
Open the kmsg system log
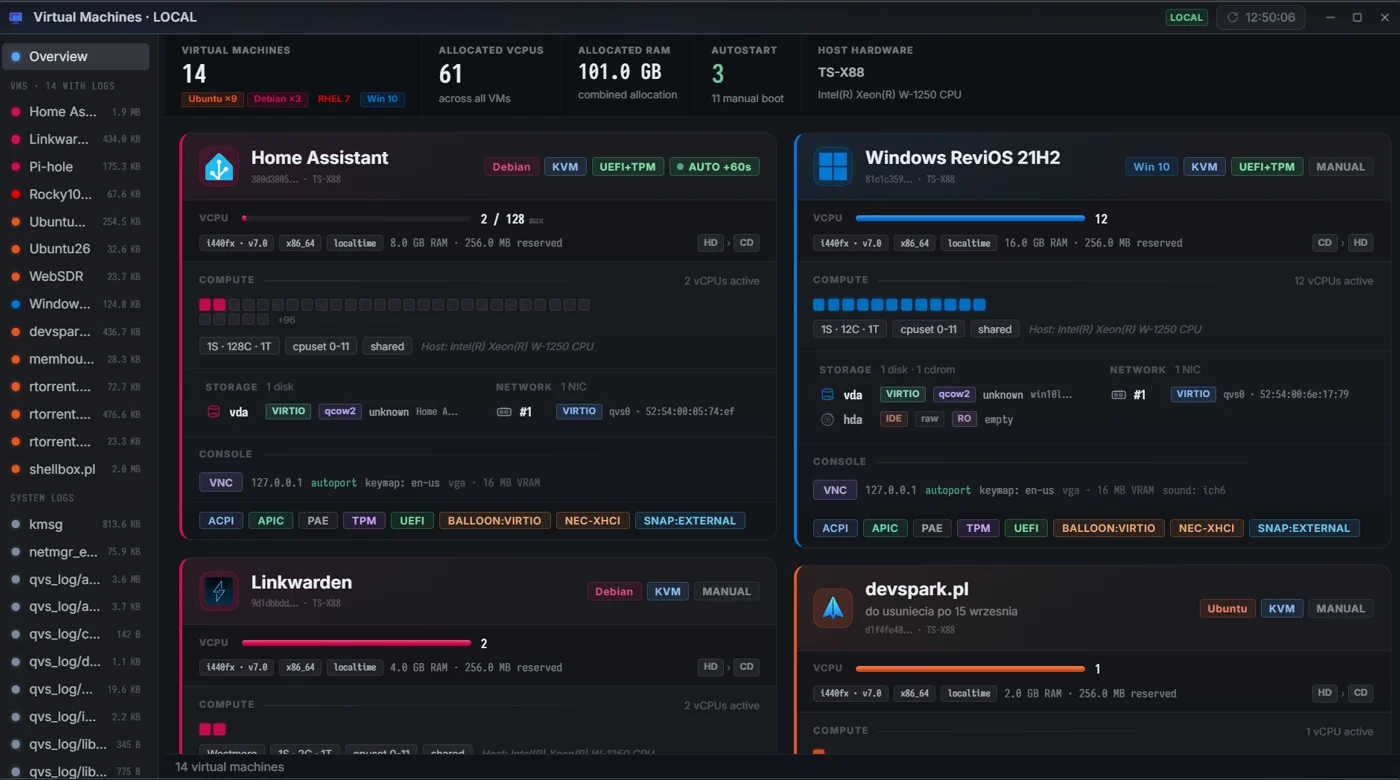coord(76,524)
